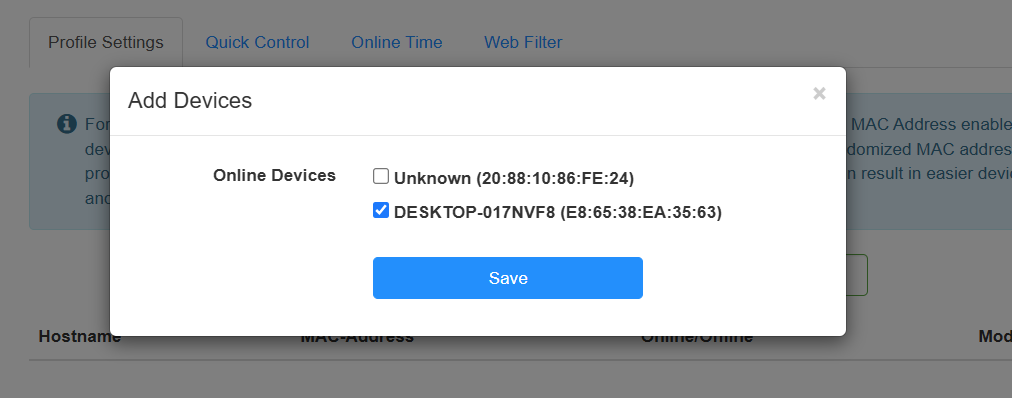This screenshot has height=398, width=1012.
Task: Go to the Online Time tab
Action: click(x=396, y=43)
